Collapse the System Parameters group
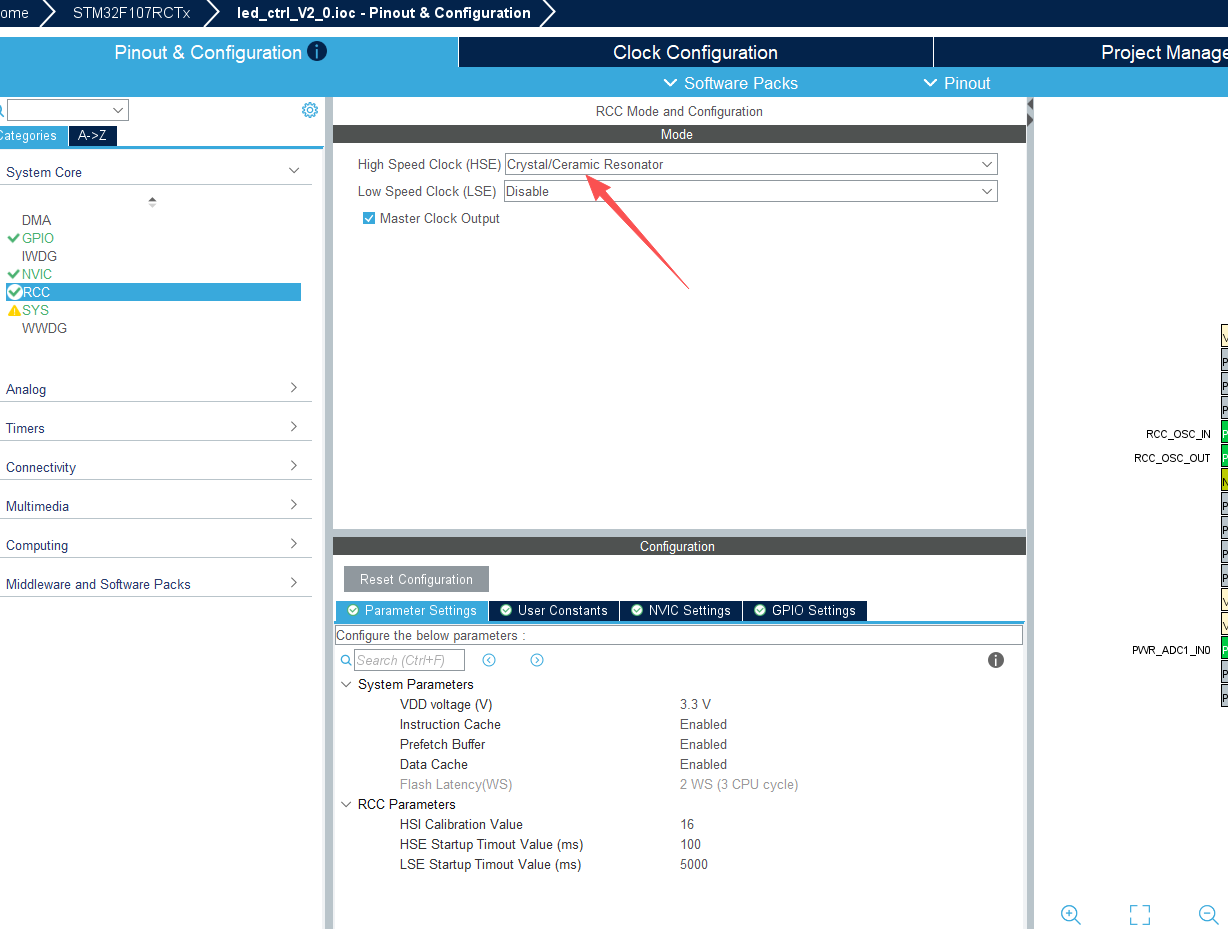 347,685
